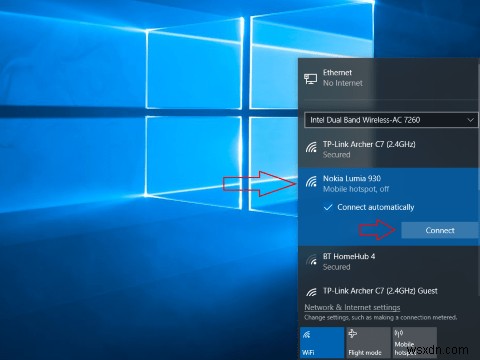Open the Intel Dual Band Wireless-AC 7260 dropdown
Viewport: 480px width, 360px height.
pos(391,120)
